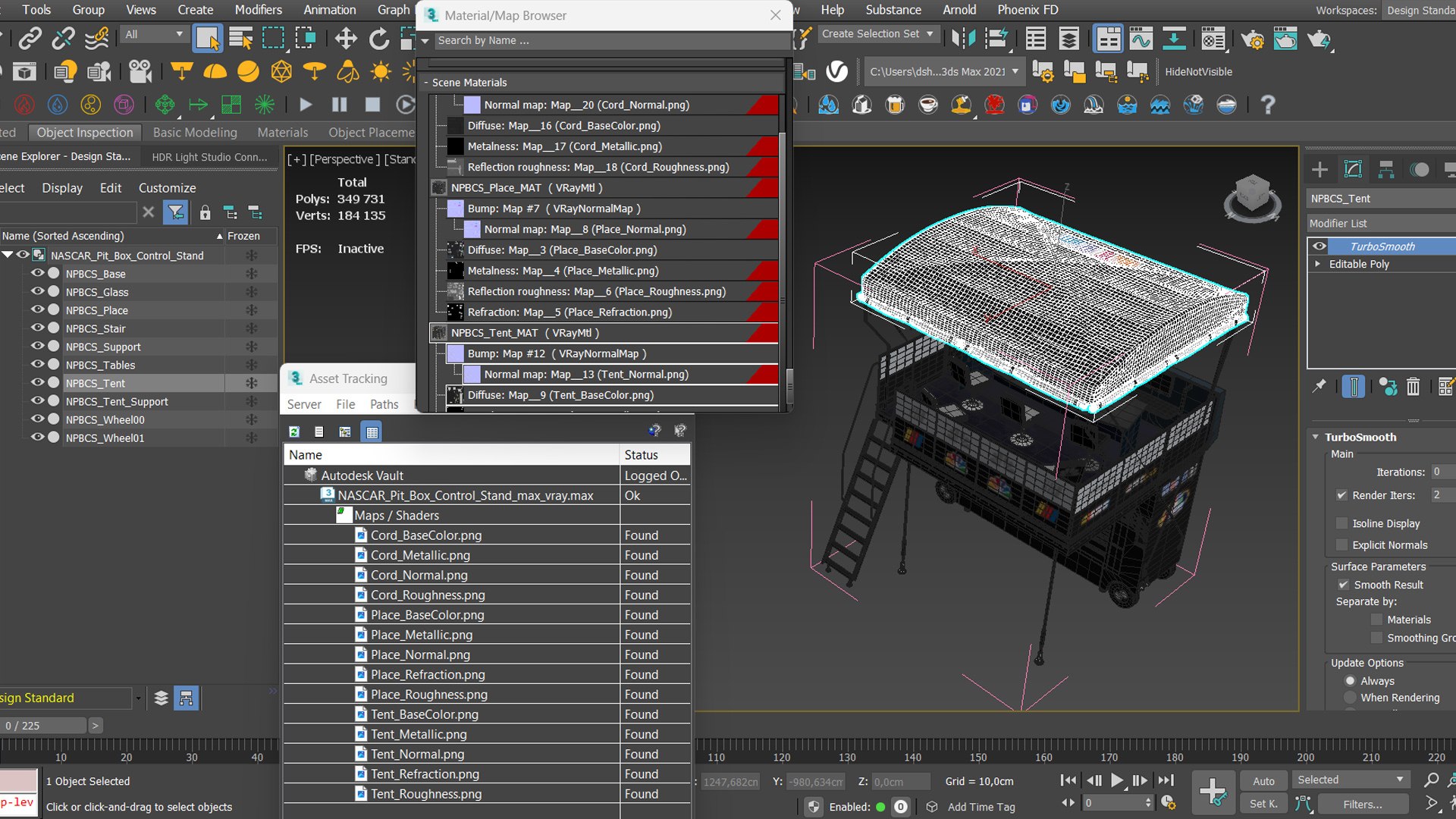1456x819 pixels.
Task: Open the Modifiers menu
Action: tap(258, 10)
